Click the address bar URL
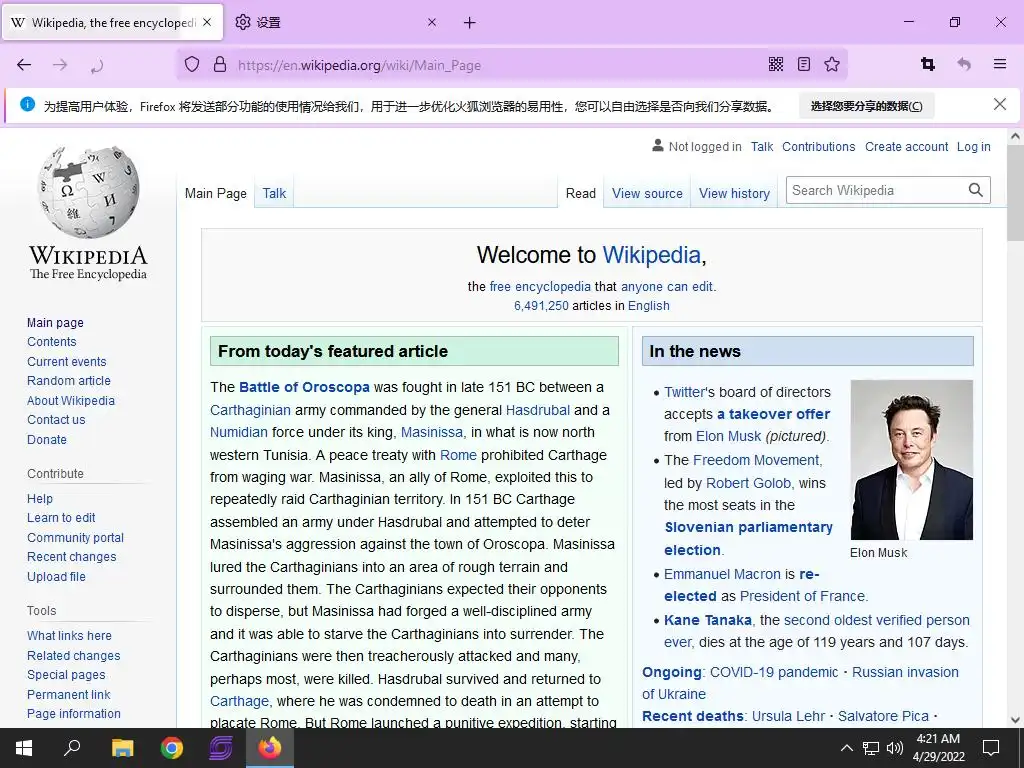The width and height of the screenshot is (1024, 768). point(359,65)
